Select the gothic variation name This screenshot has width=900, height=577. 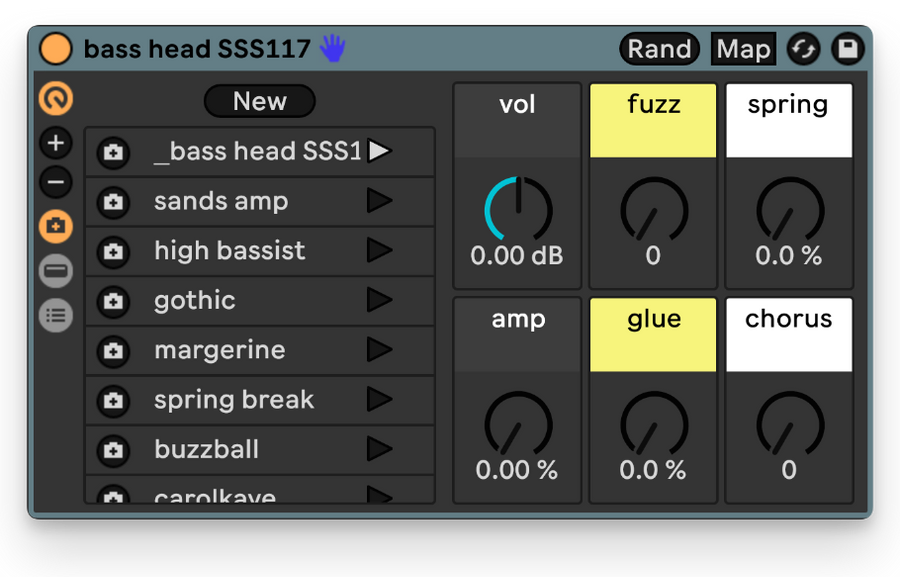[x=195, y=301]
